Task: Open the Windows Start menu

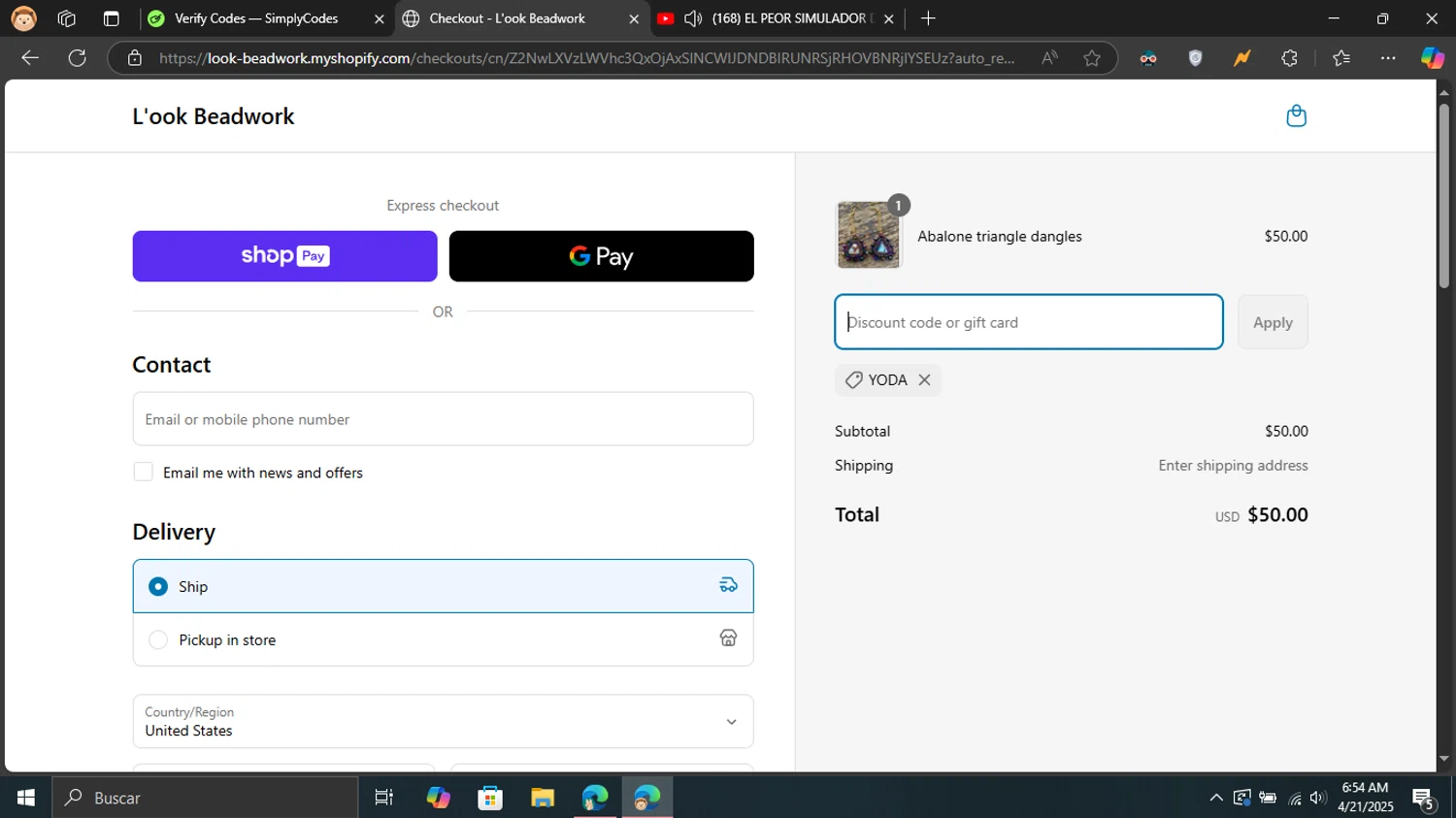Action: (26, 798)
